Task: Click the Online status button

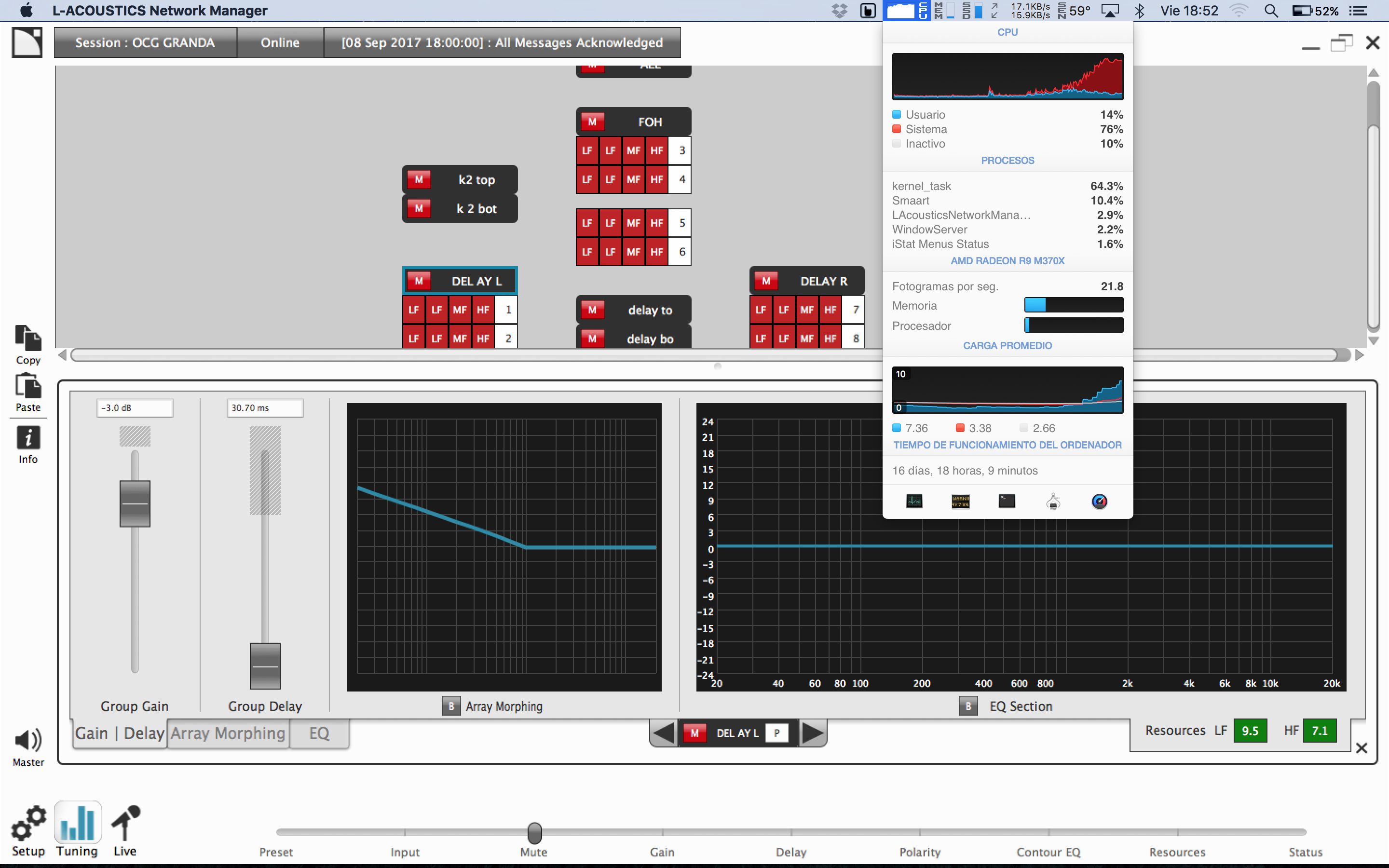Action: [280, 42]
